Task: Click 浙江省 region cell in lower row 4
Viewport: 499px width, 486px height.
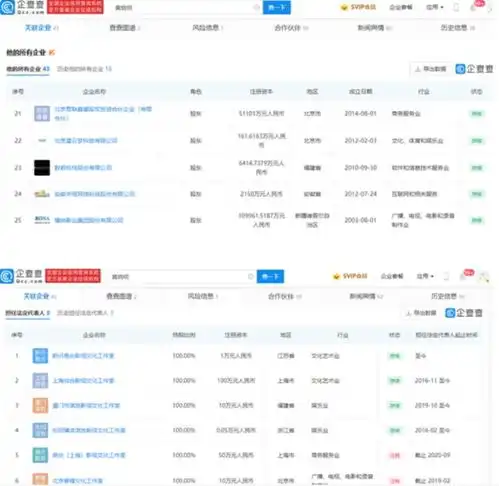Action: coord(286,430)
